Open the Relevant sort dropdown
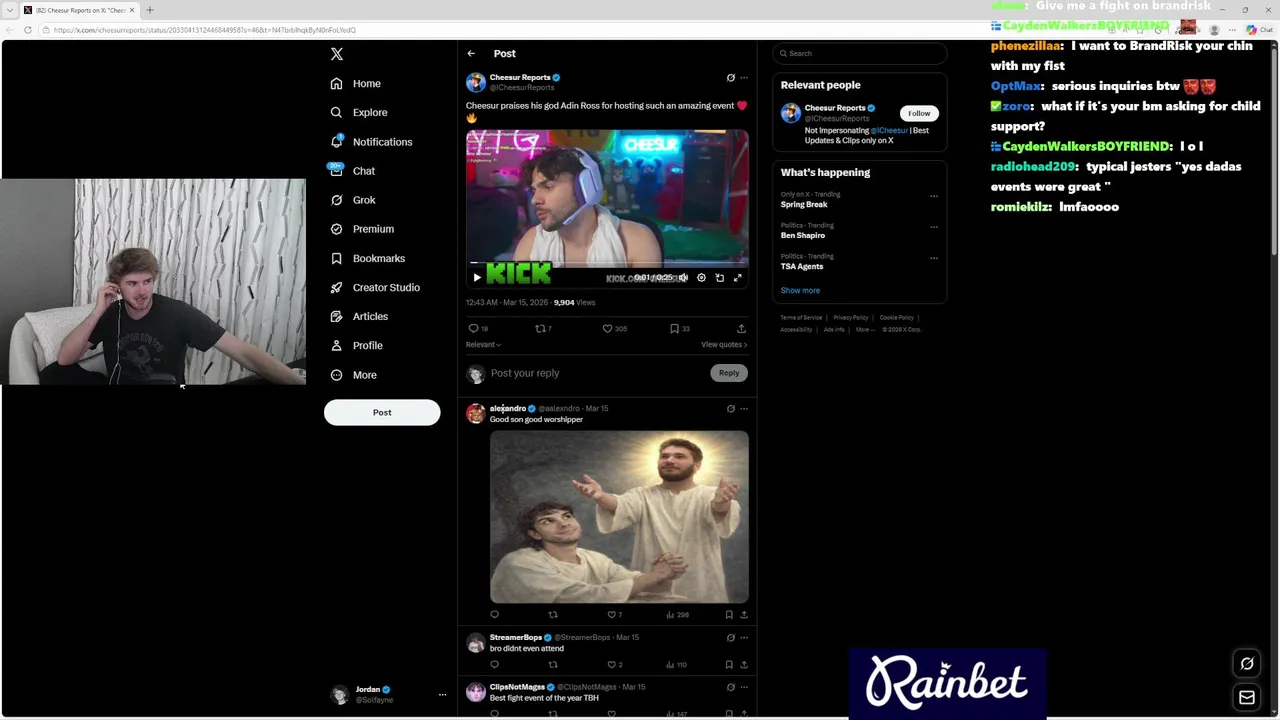 coord(483,345)
